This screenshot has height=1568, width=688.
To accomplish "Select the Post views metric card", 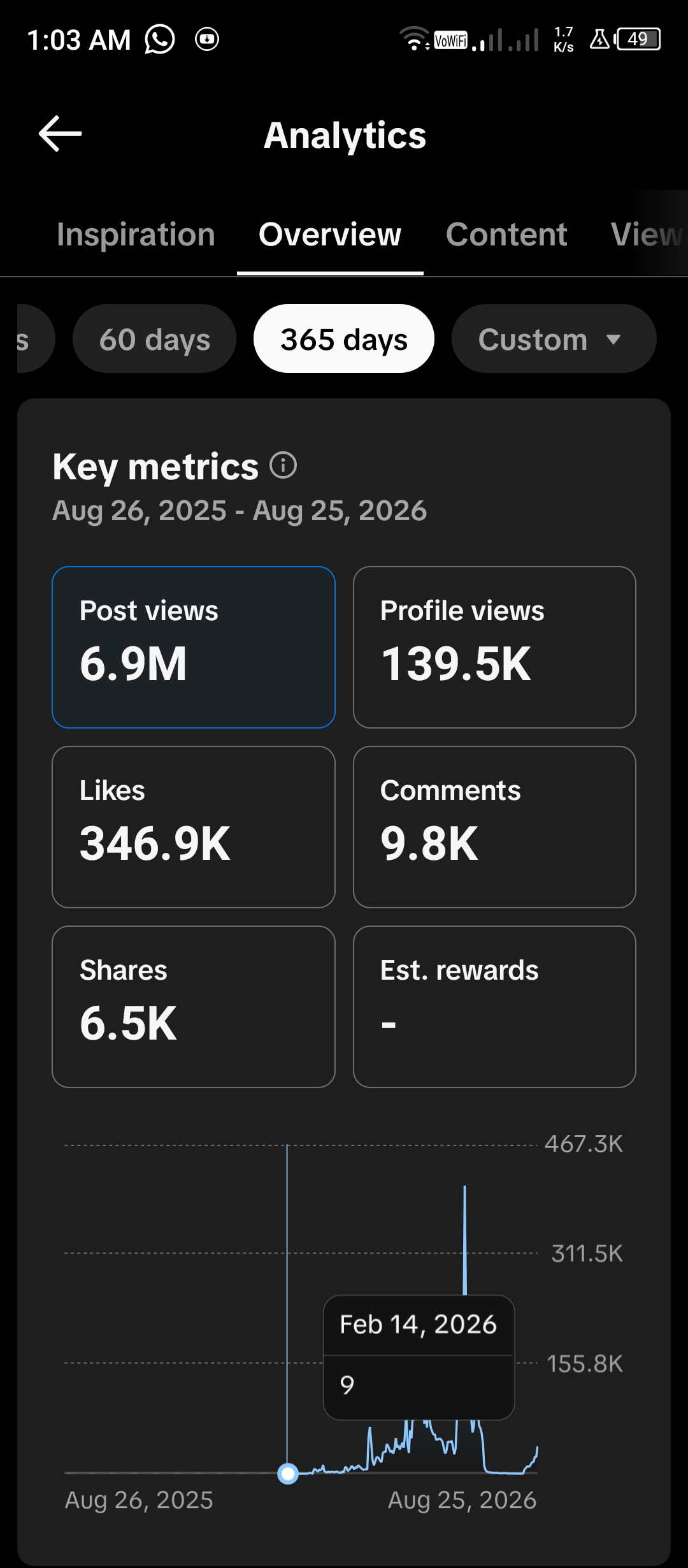I will [194, 647].
